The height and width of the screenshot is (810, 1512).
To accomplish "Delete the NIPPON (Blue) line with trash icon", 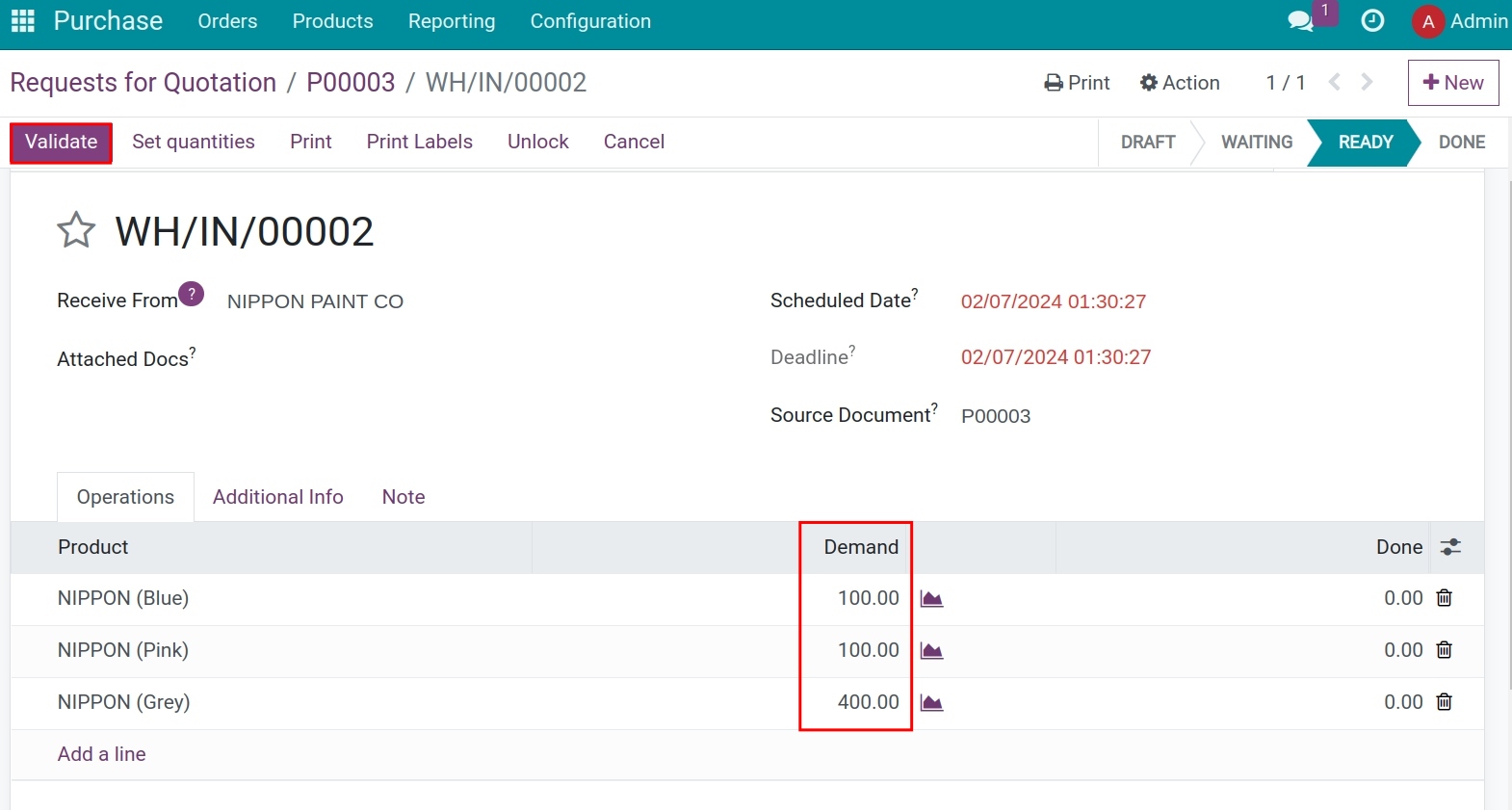I will [x=1444, y=598].
